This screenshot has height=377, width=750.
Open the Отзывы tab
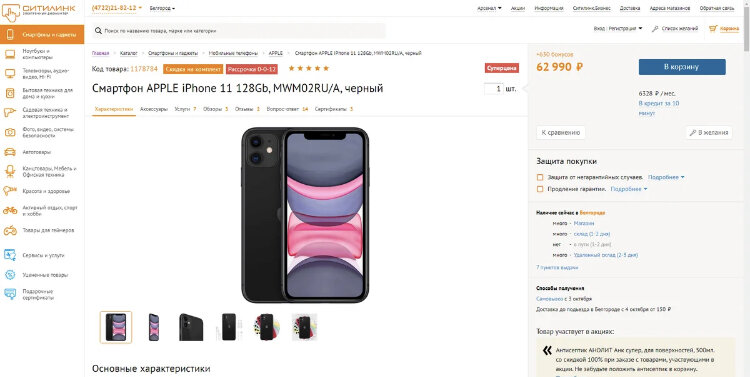(x=247, y=109)
